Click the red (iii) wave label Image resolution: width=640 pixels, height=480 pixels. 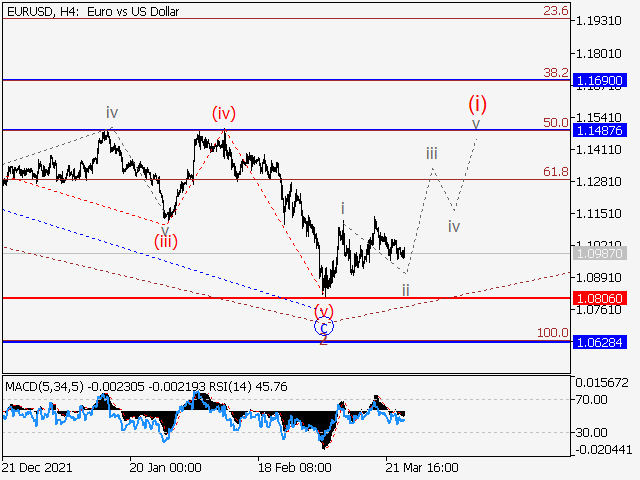coord(166,242)
